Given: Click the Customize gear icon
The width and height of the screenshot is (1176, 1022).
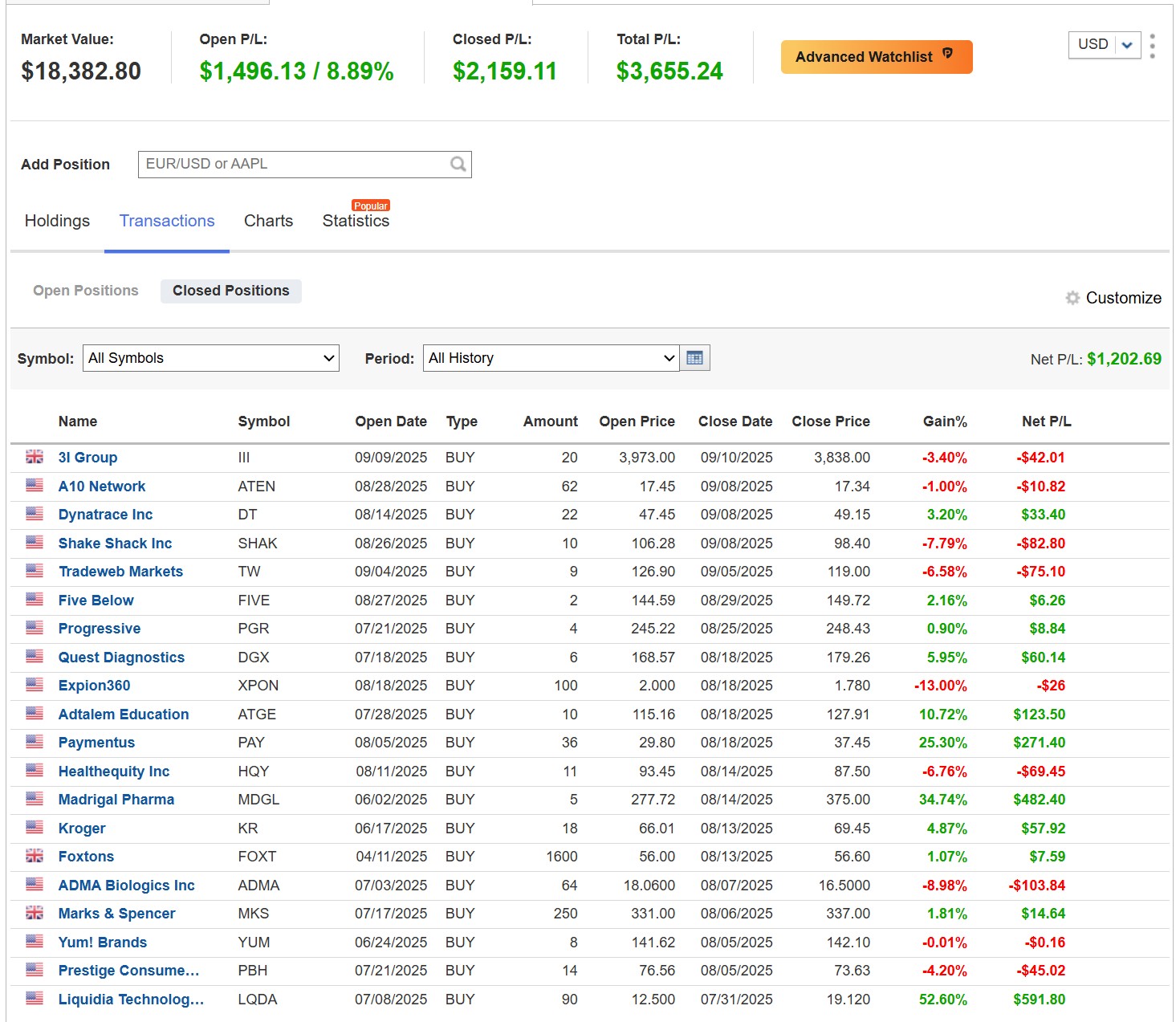Looking at the screenshot, I should pyautogui.click(x=1072, y=298).
